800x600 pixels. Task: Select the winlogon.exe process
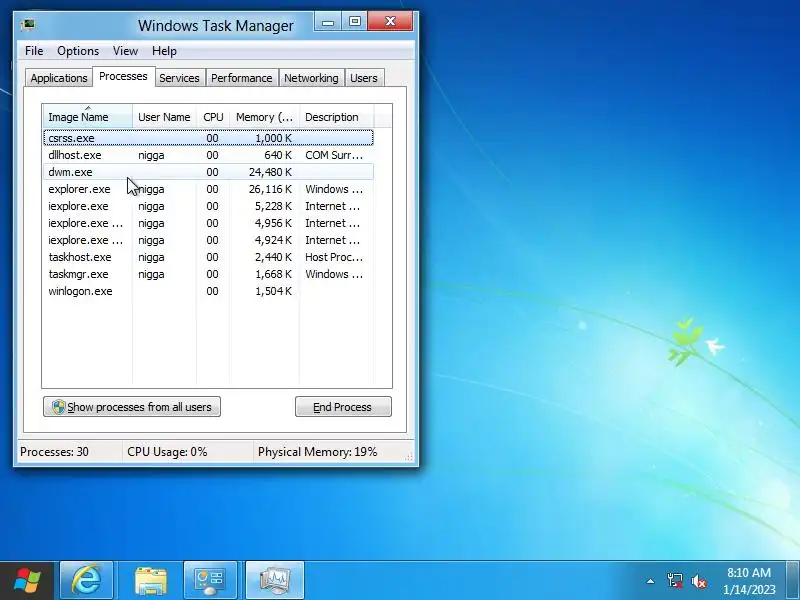click(209, 291)
